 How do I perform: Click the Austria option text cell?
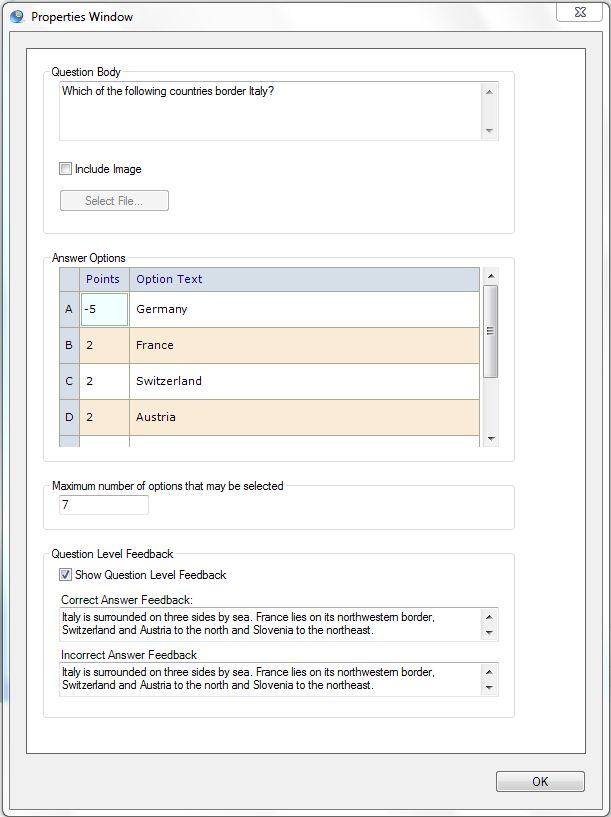304,417
